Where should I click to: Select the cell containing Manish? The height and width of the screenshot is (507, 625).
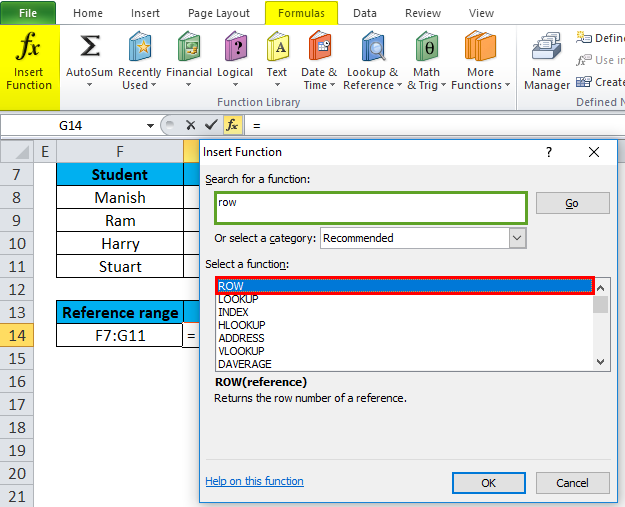[120, 197]
